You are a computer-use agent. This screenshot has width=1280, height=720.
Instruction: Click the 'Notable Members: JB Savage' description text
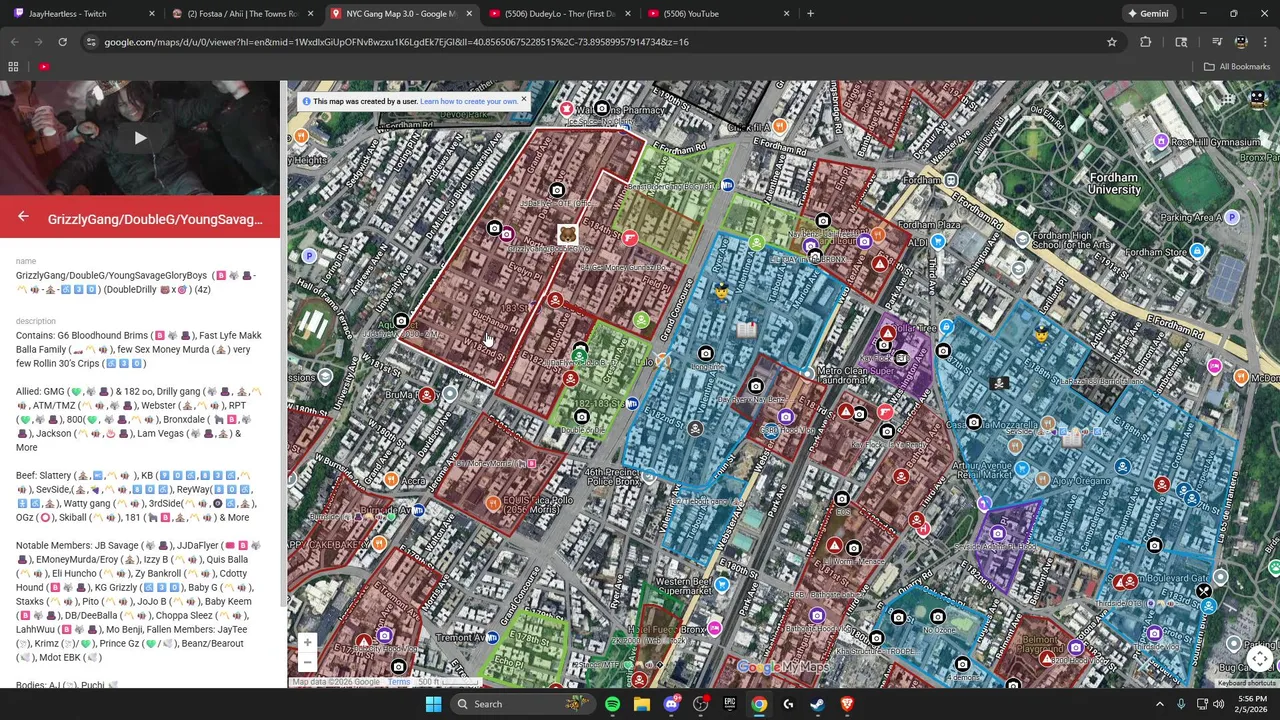click(x=138, y=602)
